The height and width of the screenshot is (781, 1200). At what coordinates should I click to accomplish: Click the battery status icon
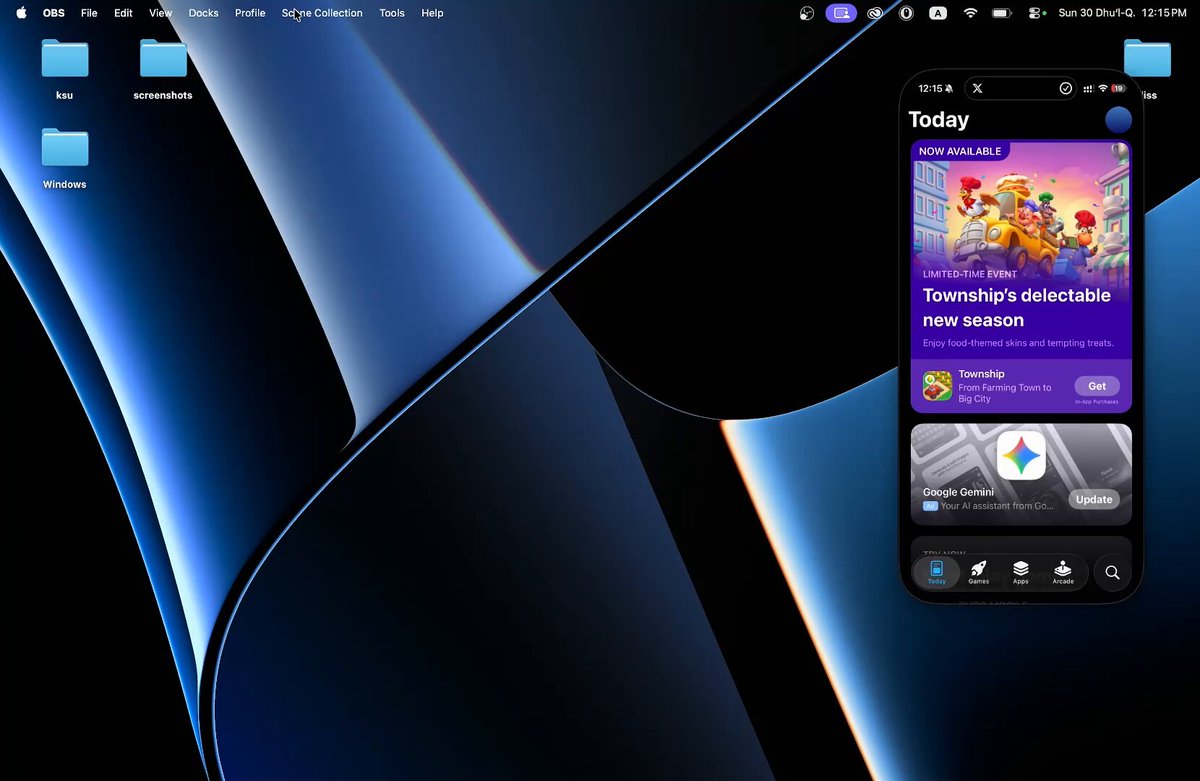pos(1001,13)
